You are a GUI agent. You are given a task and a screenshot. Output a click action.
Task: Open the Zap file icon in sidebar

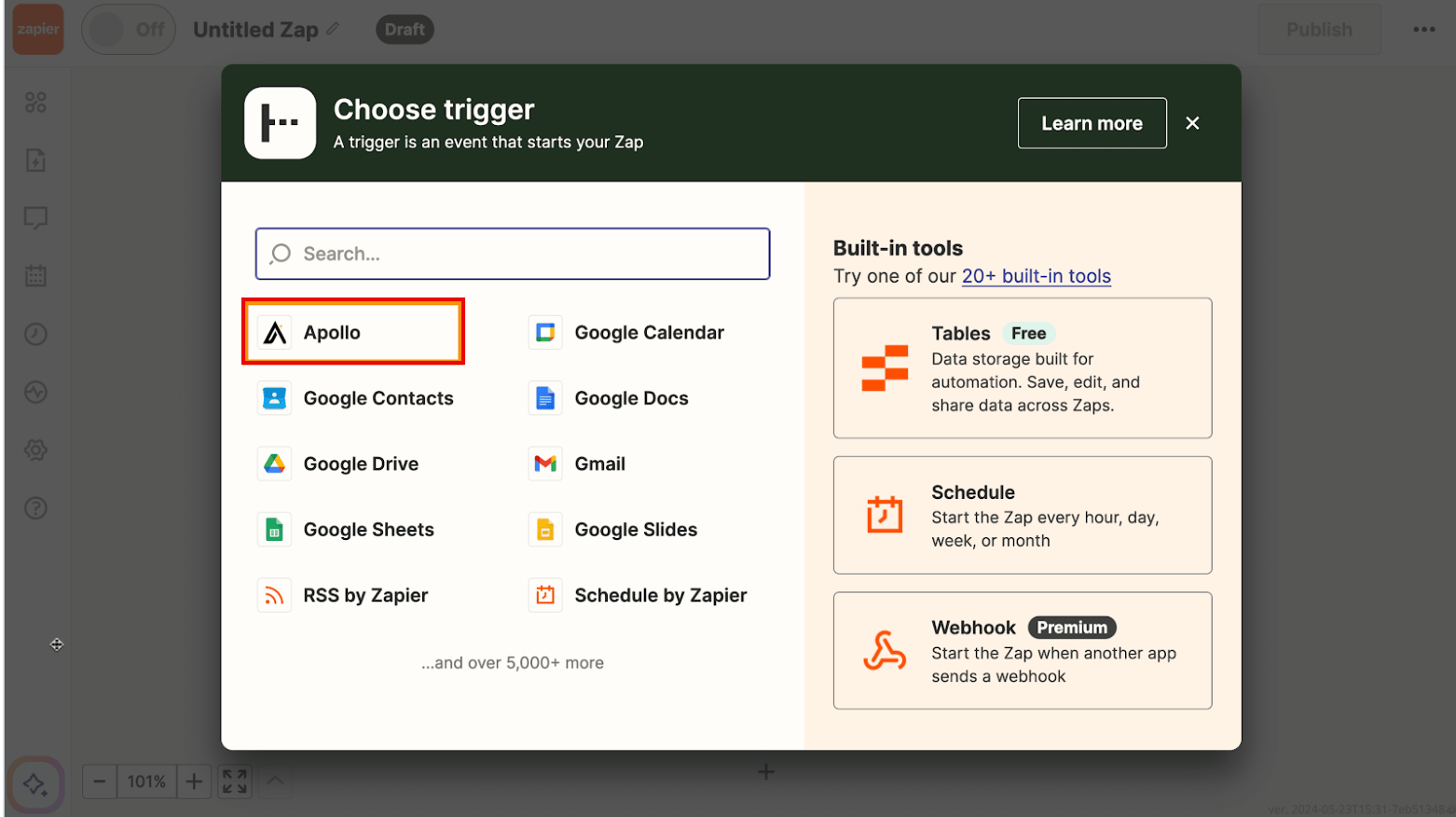[35, 160]
